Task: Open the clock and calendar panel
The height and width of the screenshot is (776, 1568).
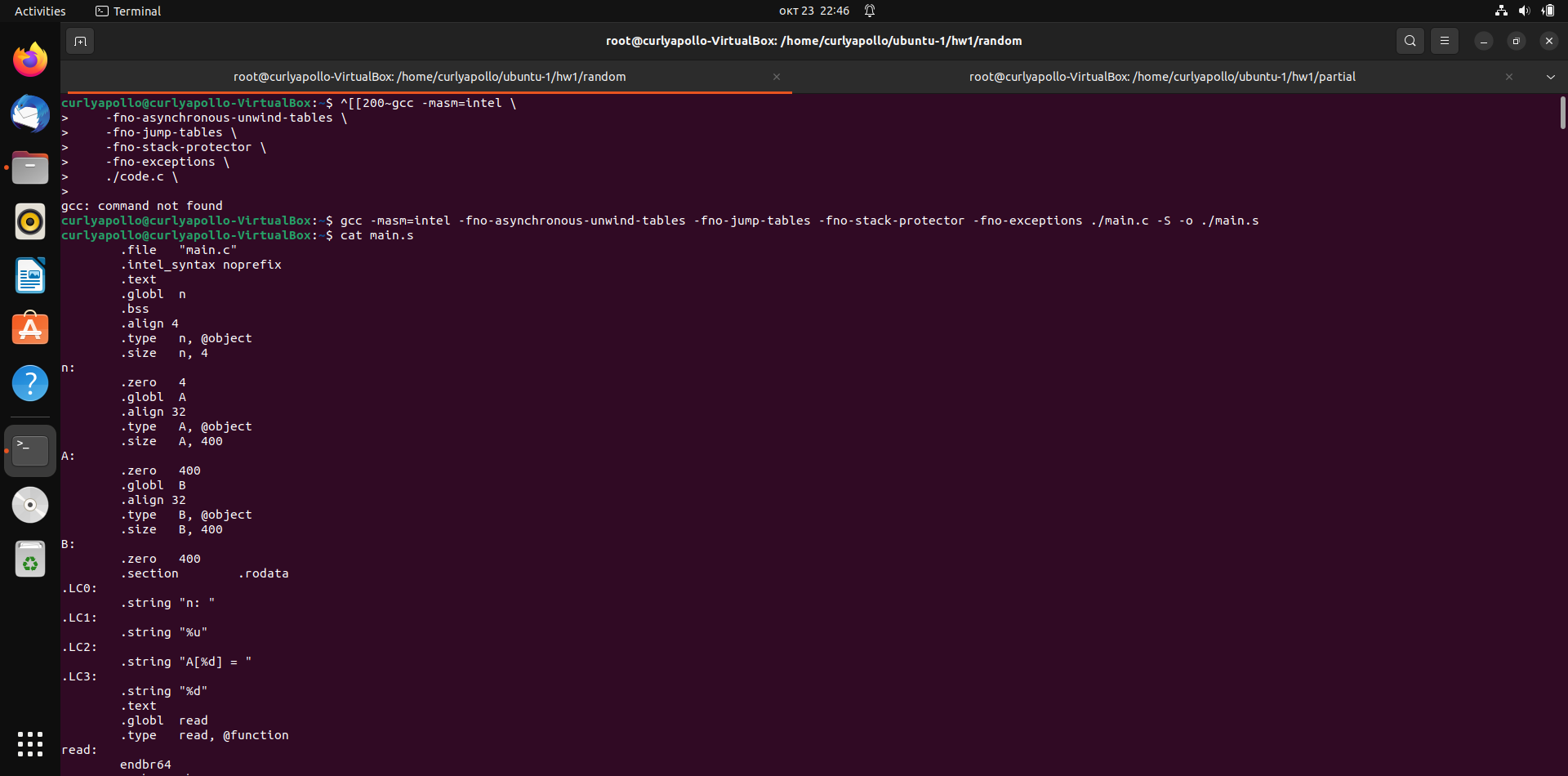Action: pyautogui.click(x=814, y=11)
